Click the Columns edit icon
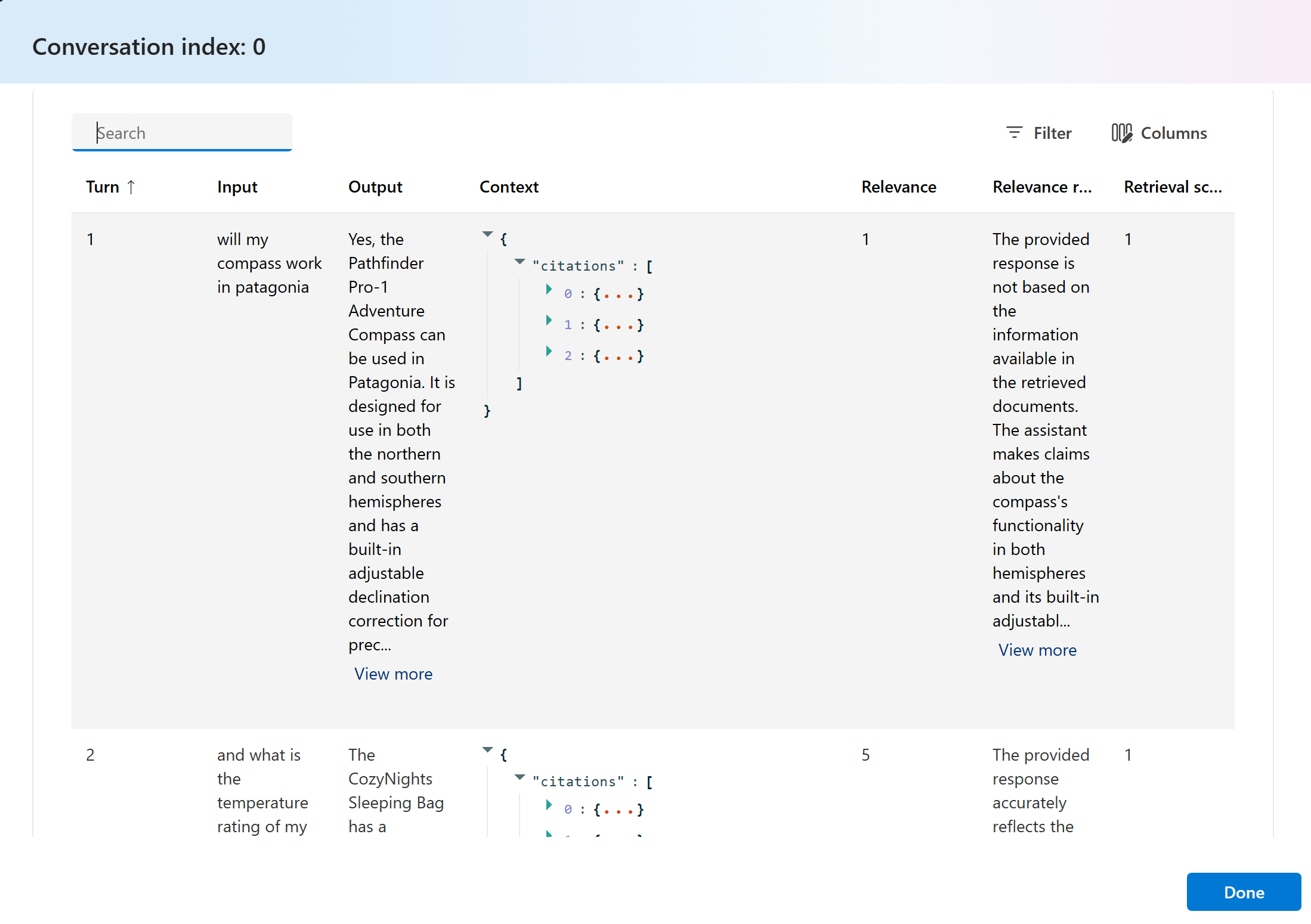 (1121, 132)
